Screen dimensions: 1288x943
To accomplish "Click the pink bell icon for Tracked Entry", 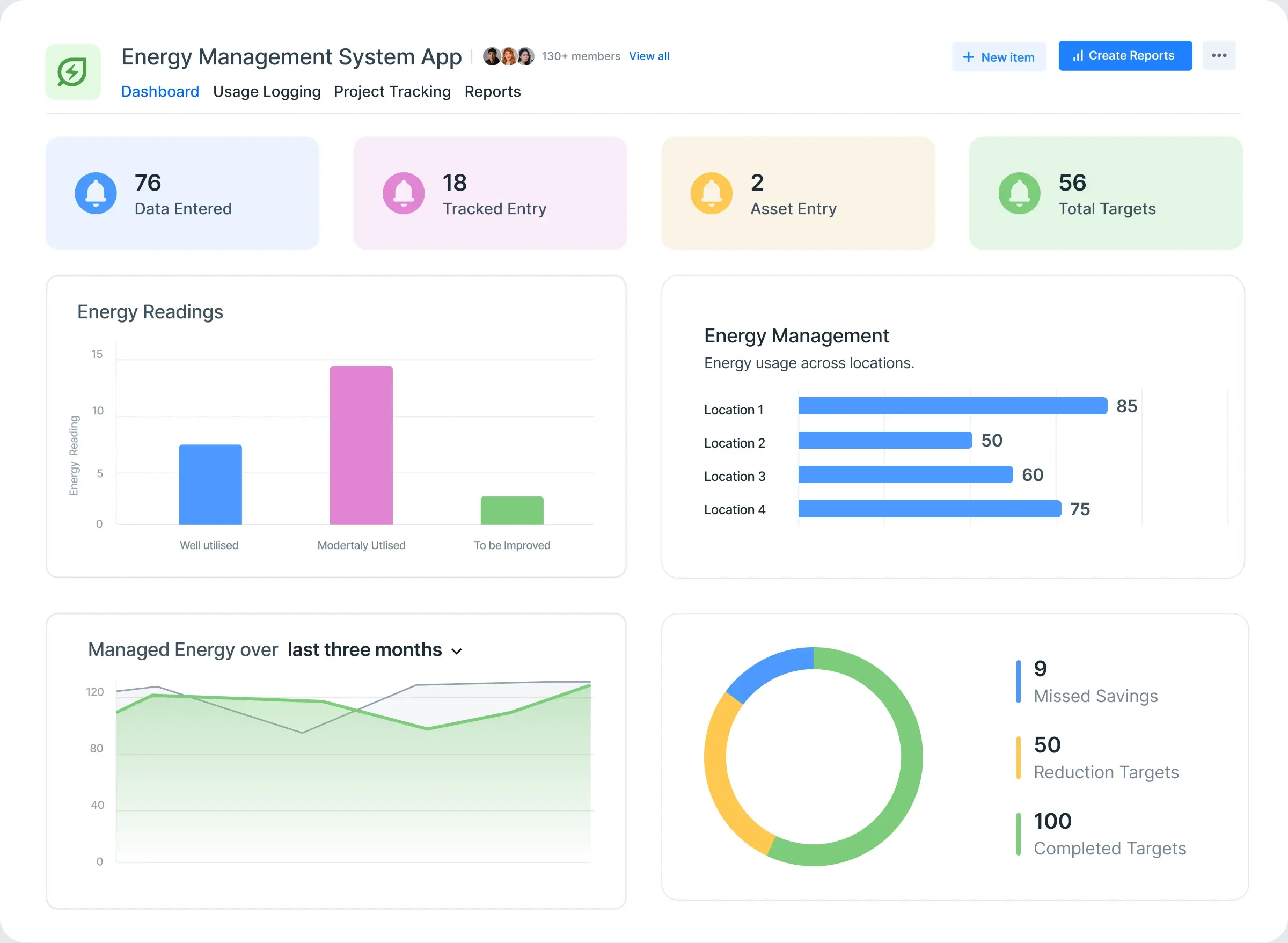I will (x=404, y=194).
